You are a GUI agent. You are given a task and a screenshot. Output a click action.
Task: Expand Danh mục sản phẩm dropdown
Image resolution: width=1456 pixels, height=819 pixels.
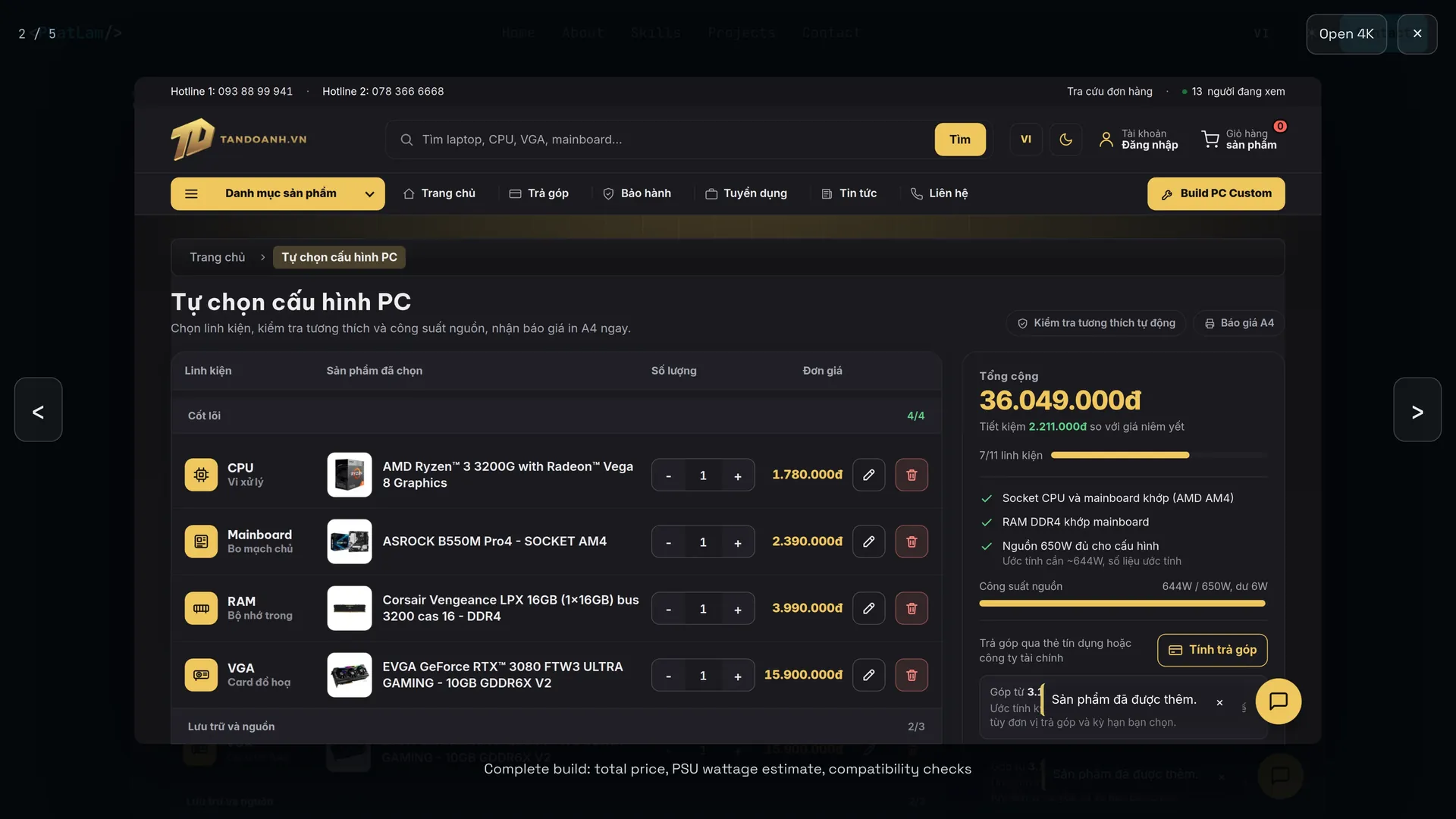pyautogui.click(x=278, y=193)
